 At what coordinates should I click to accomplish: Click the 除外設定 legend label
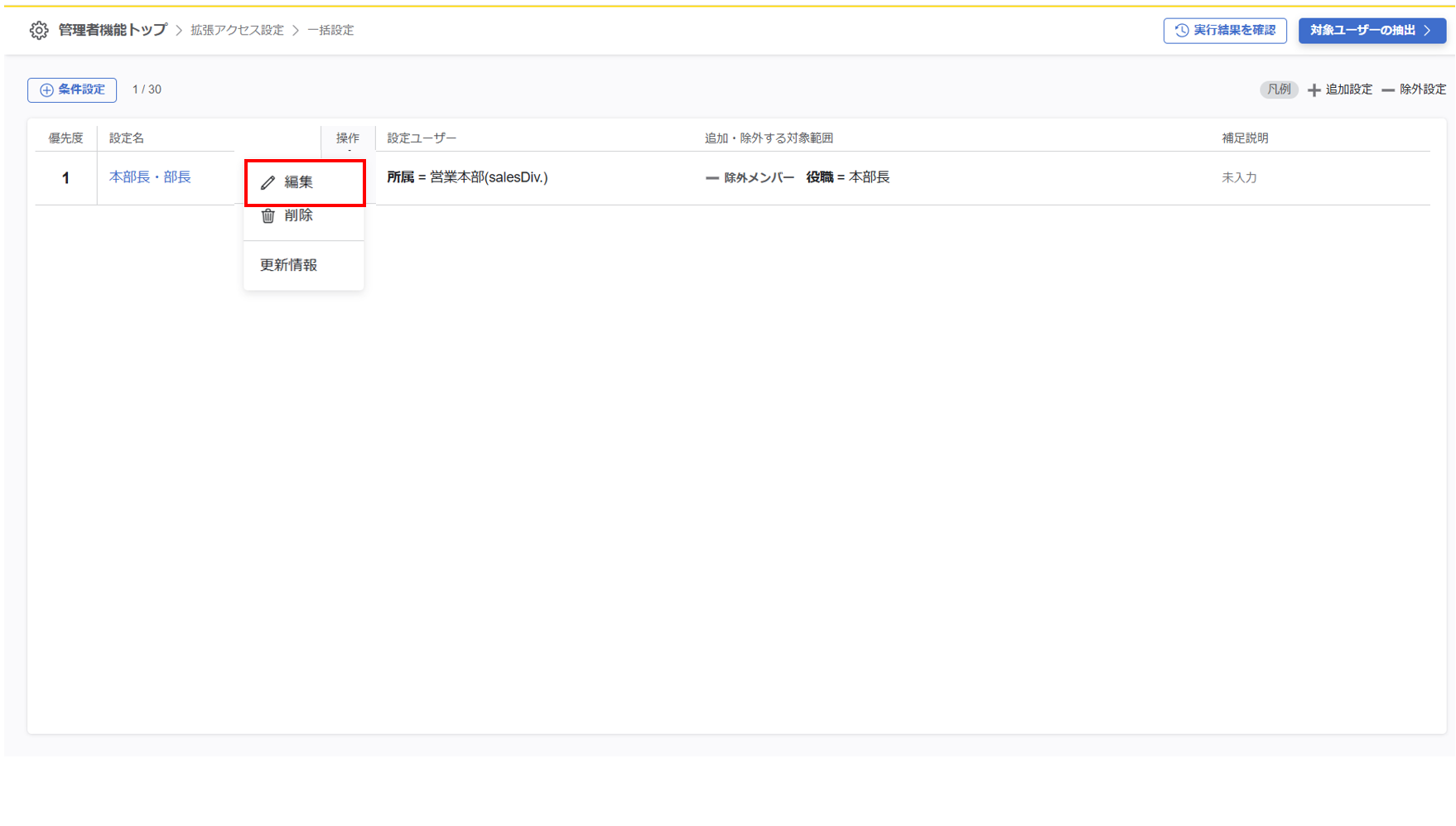pyautogui.click(x=1423, y=89)
